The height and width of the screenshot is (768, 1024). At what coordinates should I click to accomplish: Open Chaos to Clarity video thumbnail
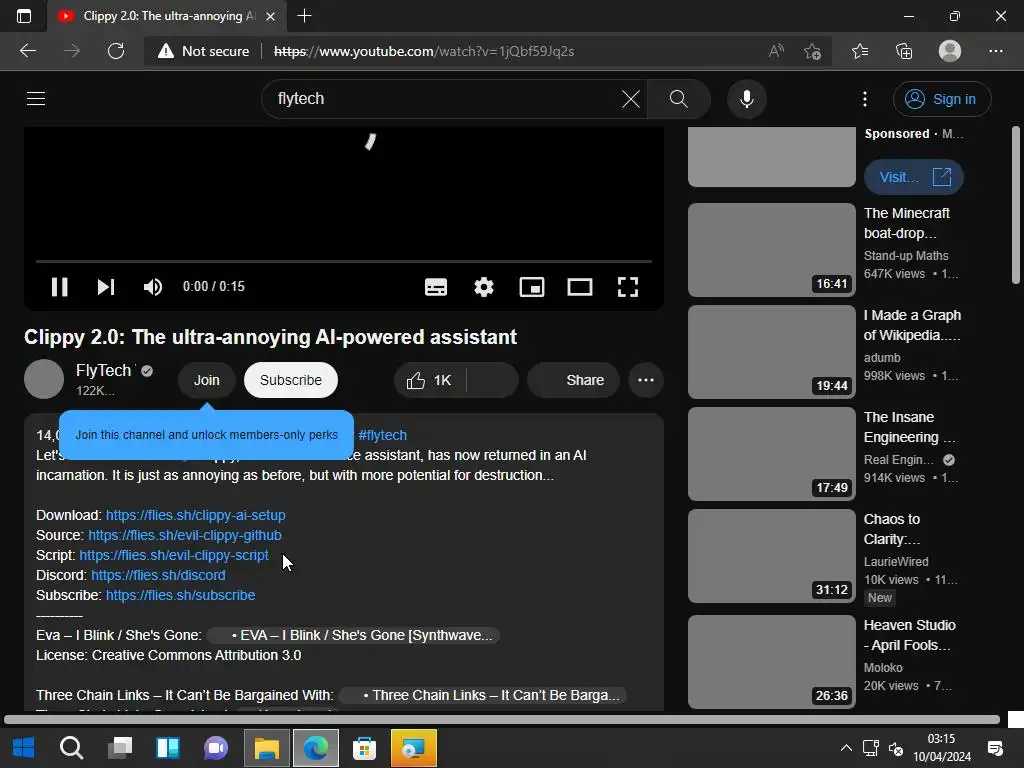pos(772,556)
